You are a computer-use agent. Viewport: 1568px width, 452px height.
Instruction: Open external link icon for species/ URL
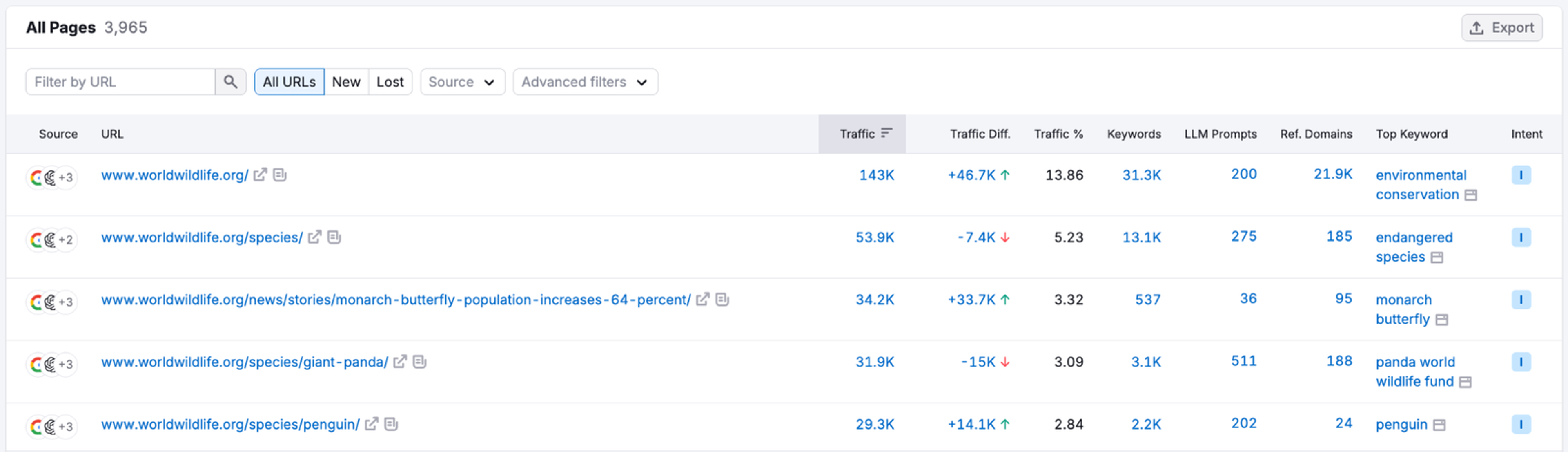coord(315,237)
